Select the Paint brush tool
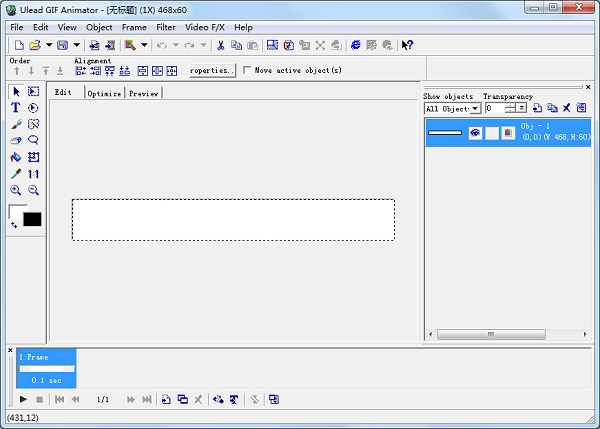 tap(16, 124)
